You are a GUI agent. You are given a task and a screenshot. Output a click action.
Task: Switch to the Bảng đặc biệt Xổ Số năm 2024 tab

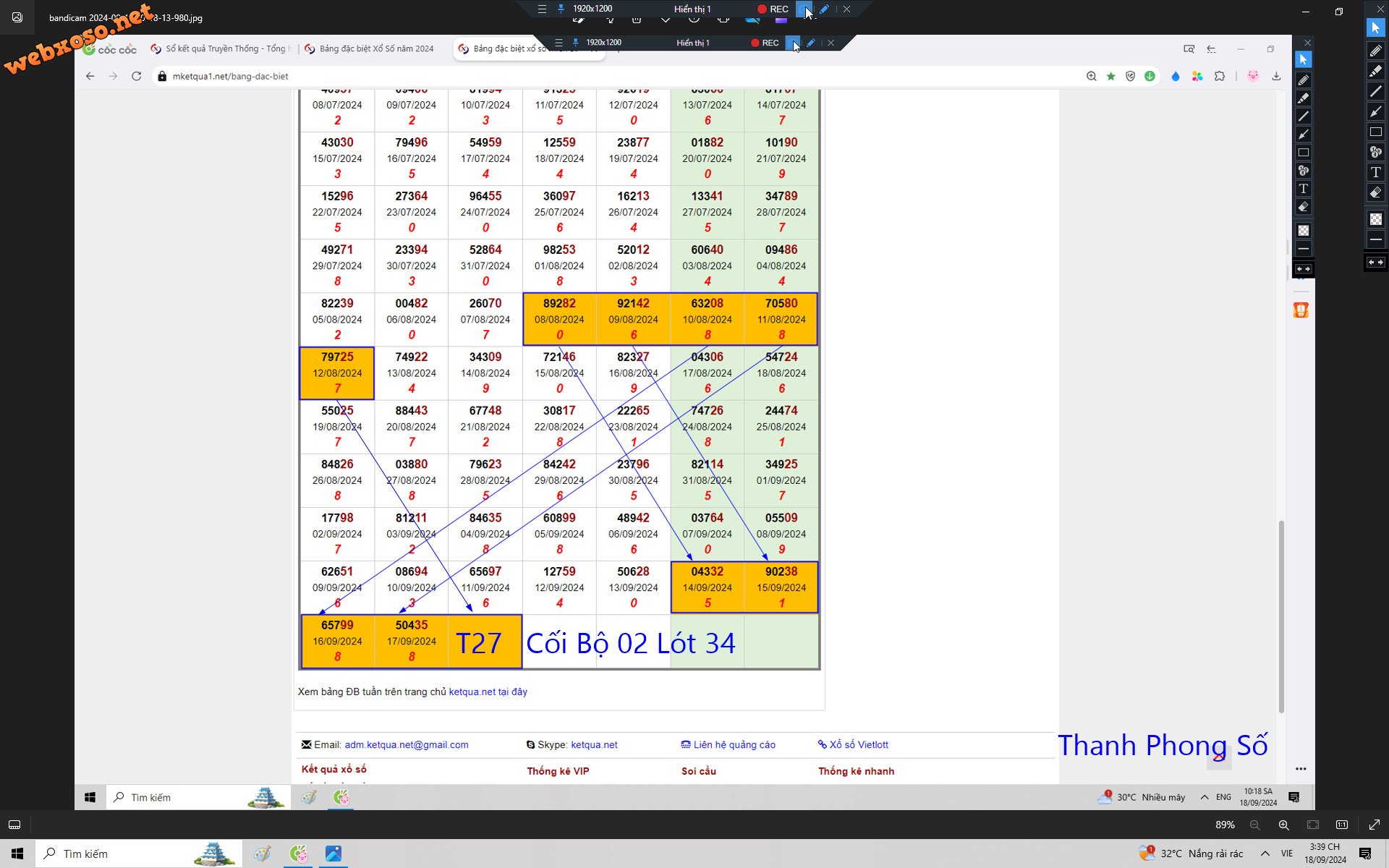click(x=370, y=48)
